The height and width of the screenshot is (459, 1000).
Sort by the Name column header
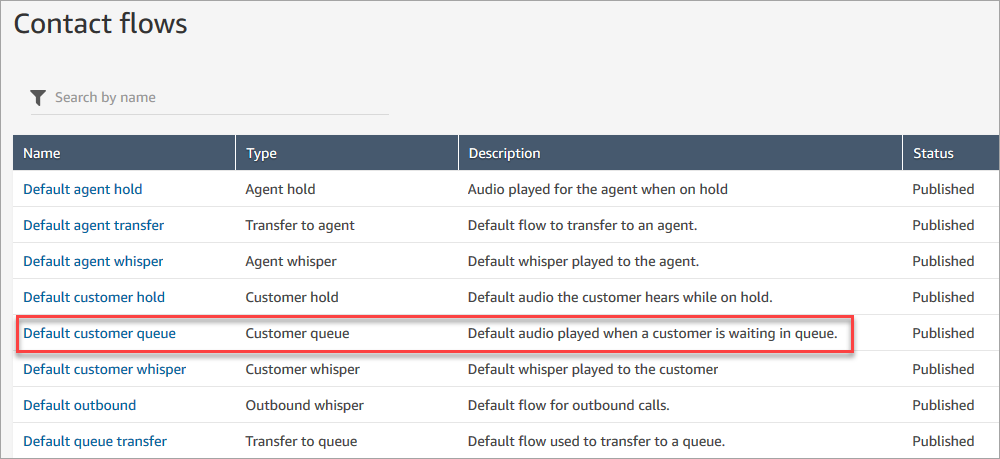42,153
